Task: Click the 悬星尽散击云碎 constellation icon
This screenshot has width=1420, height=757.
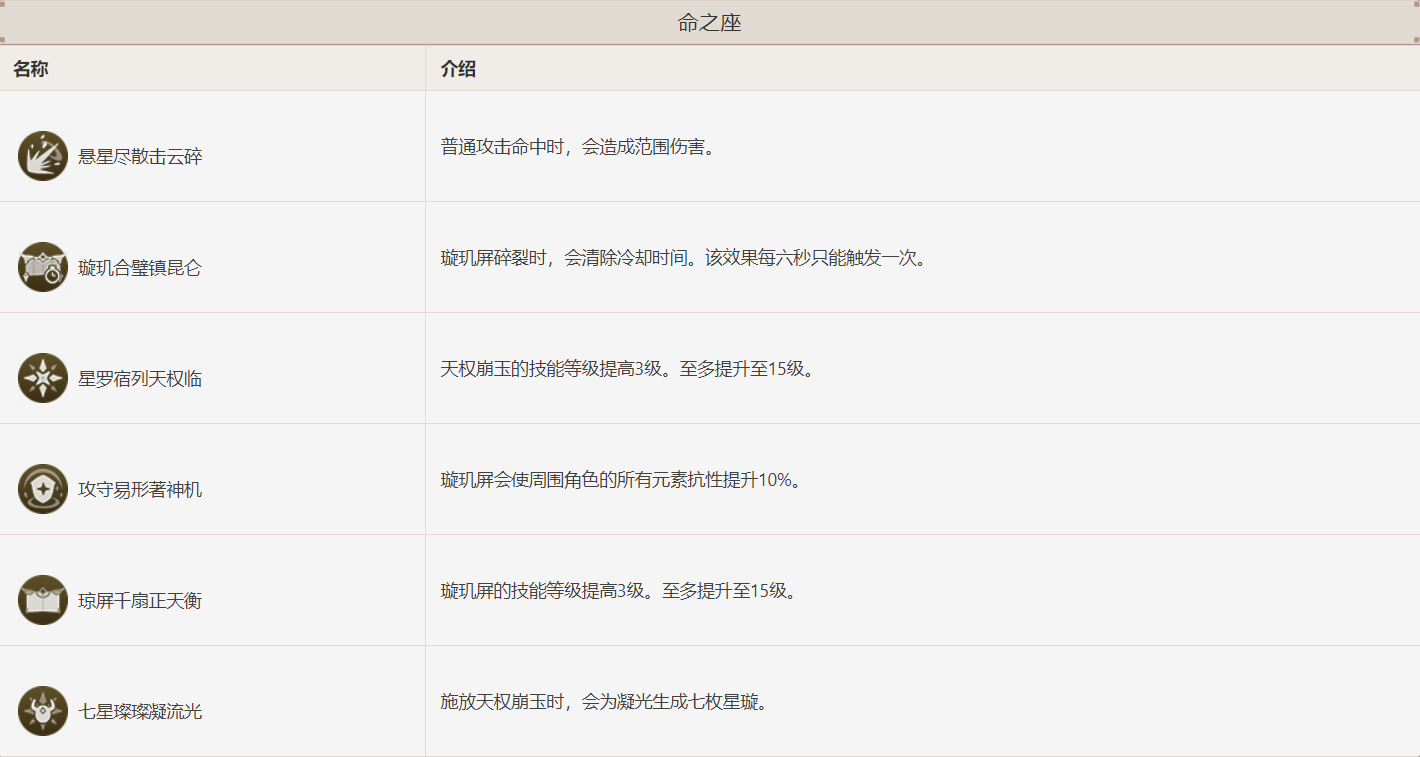Action: [x=43, y=156]
